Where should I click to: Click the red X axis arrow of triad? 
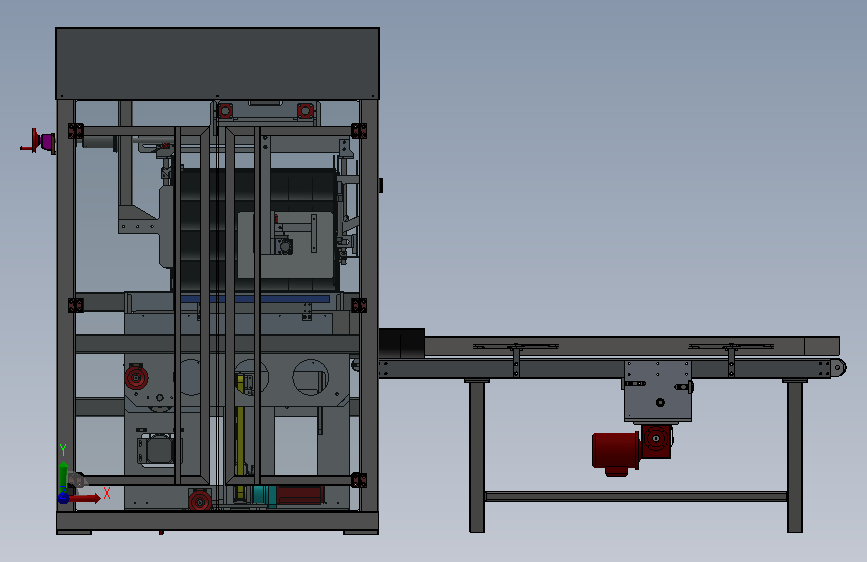pyautogui.click(x=84, y=499)
